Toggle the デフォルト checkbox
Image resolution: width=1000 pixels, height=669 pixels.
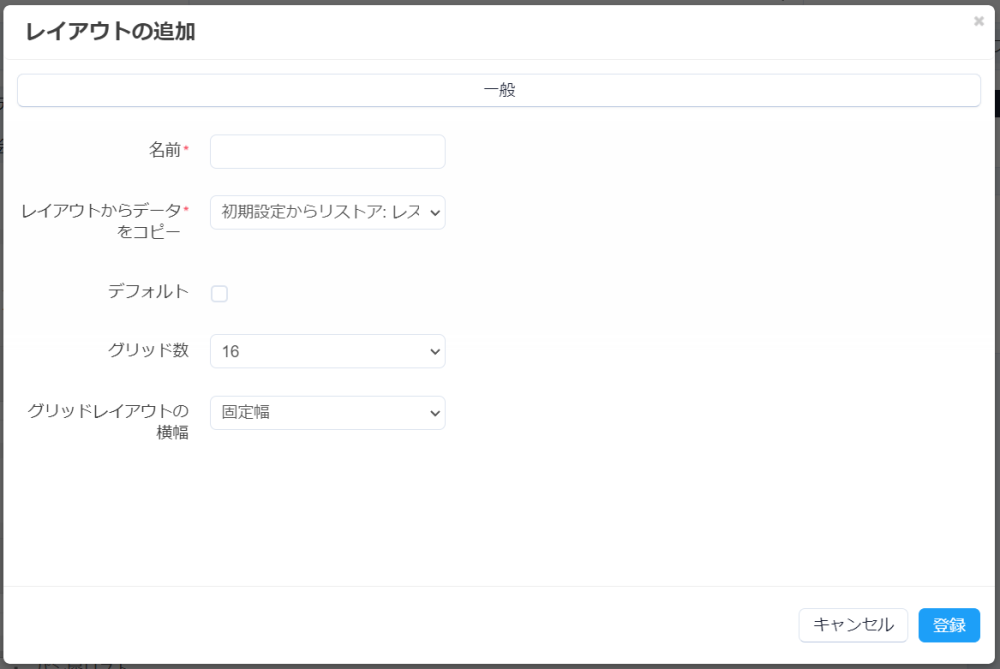(219, 293)
